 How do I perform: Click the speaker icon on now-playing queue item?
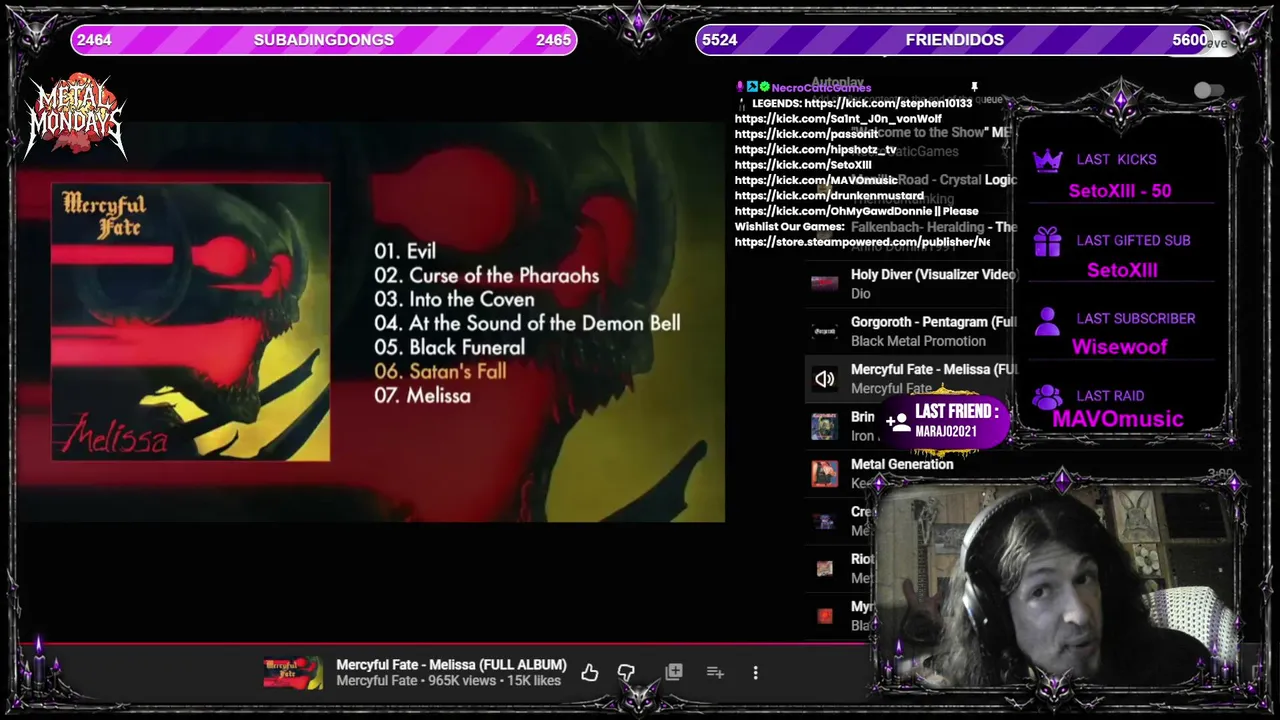[825, 379]
